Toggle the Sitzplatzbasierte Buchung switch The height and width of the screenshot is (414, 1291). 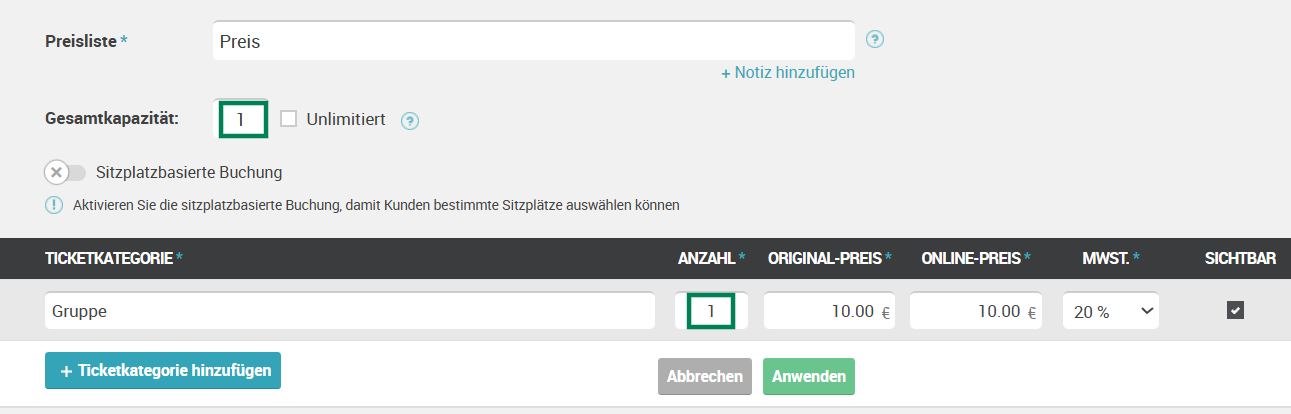point(65,172)
